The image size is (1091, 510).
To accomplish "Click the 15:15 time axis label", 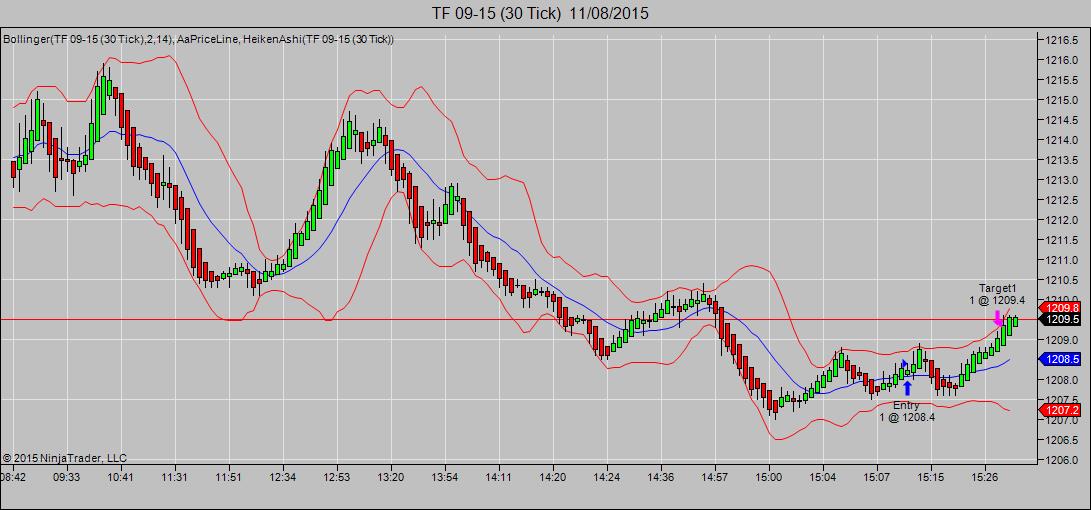I will coord(930,477).
